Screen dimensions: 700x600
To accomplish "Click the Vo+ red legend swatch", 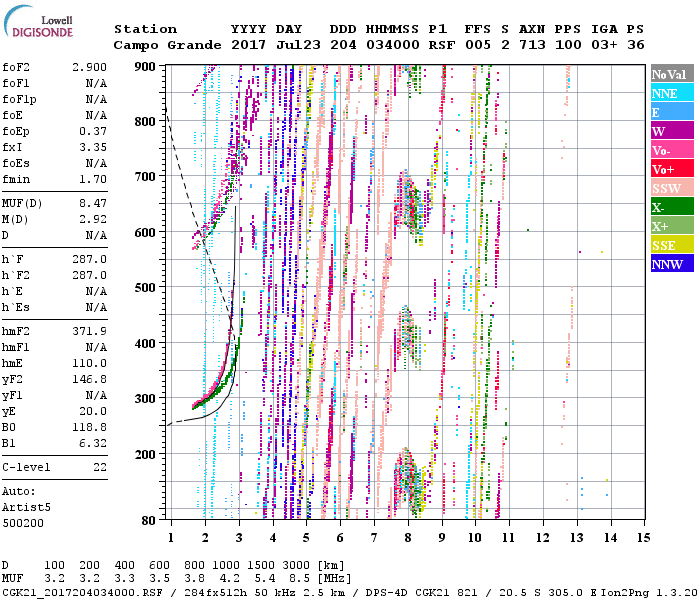I will coord(672,169).
